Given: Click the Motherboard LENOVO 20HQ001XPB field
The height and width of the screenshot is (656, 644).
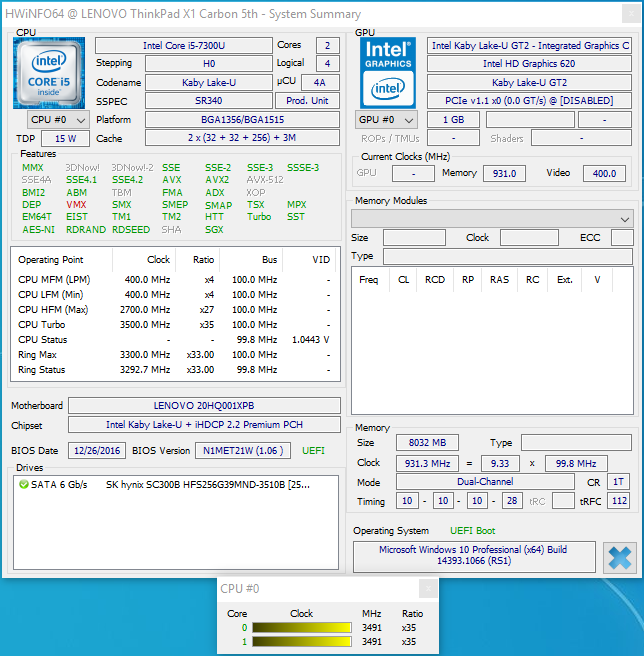Looking at the screenshot, I should tap(204, 406).
